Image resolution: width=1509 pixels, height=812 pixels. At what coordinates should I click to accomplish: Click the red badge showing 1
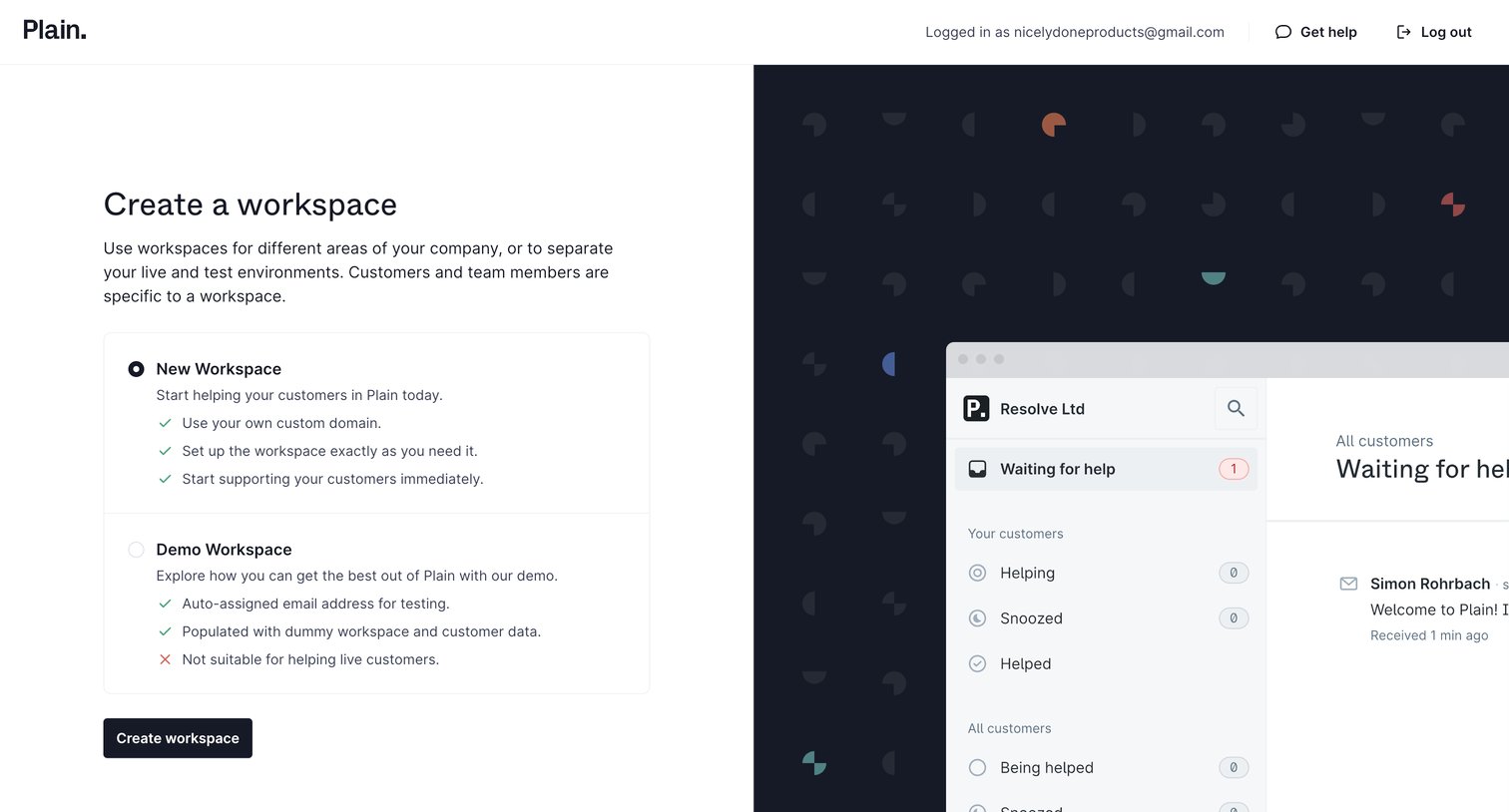1234,469
